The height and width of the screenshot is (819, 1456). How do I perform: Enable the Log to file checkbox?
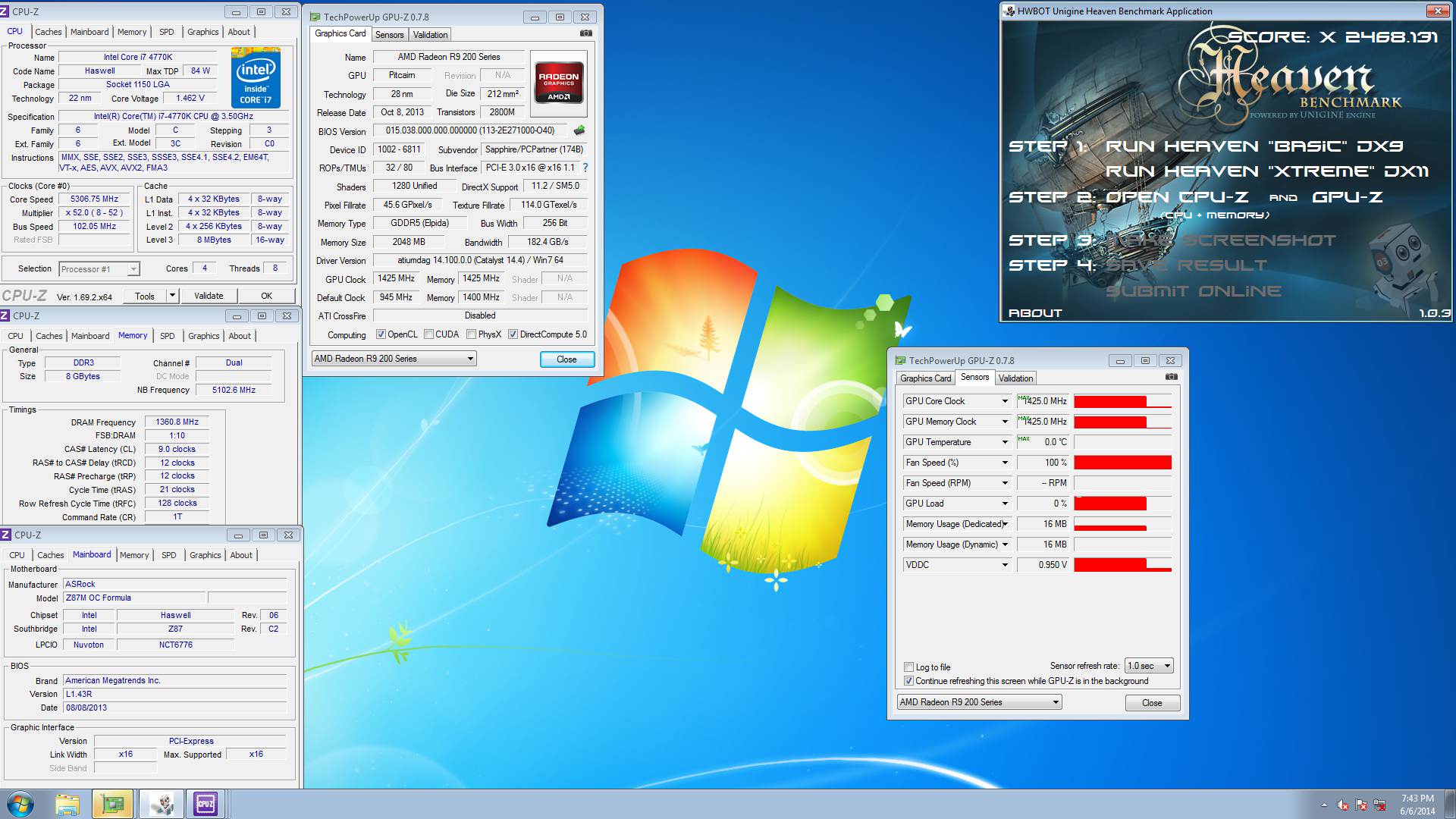tap(909, 667)
